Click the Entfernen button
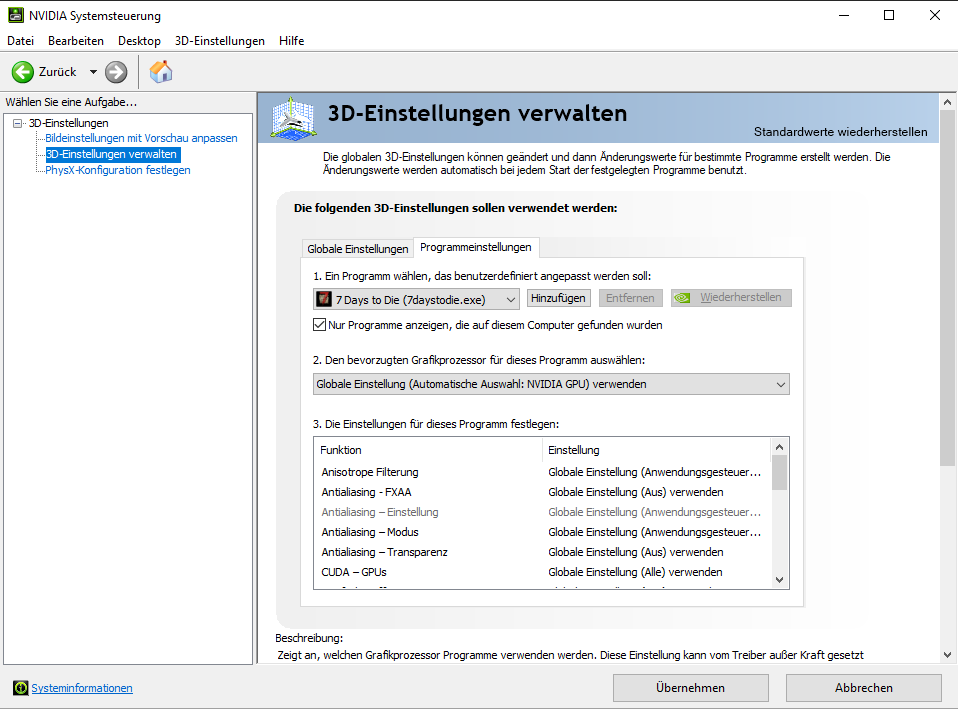958x710 pixels. coord(631,298)
